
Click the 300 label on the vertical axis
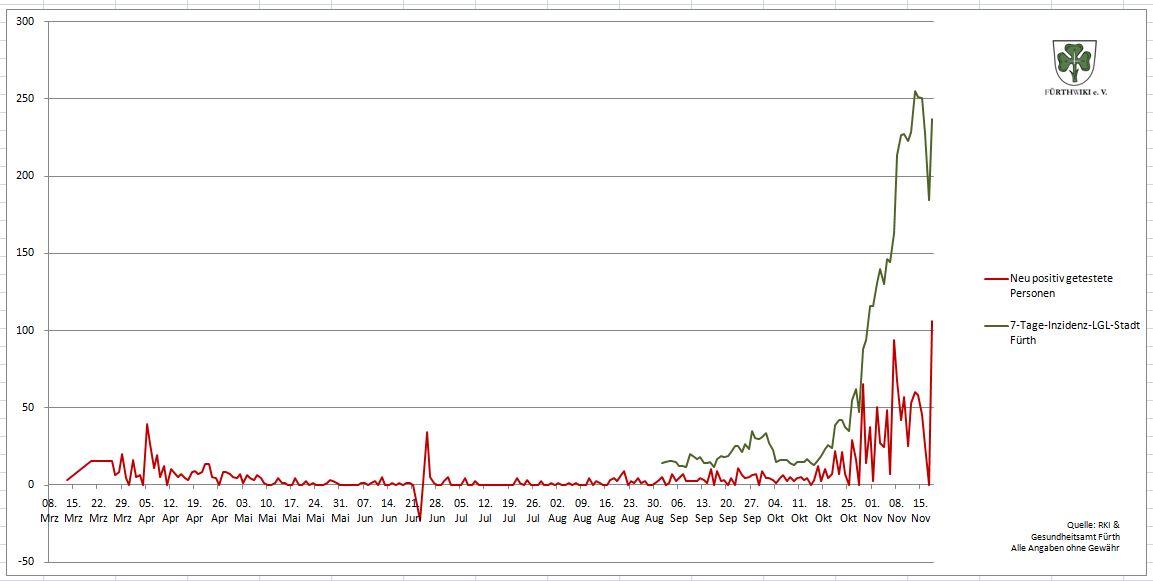coord(25,22)
